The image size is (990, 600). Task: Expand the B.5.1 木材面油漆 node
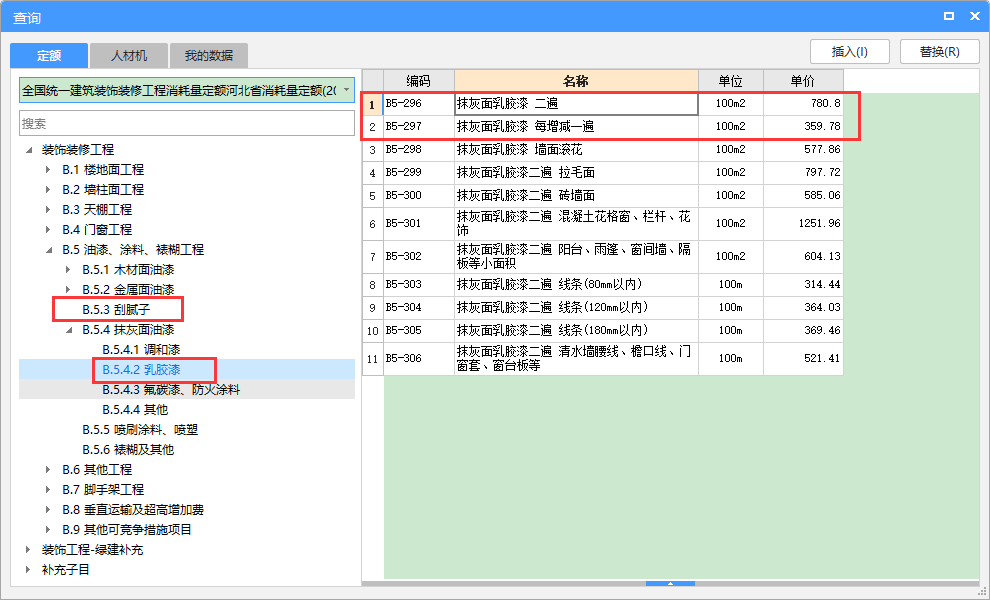(x=69, y=270)
